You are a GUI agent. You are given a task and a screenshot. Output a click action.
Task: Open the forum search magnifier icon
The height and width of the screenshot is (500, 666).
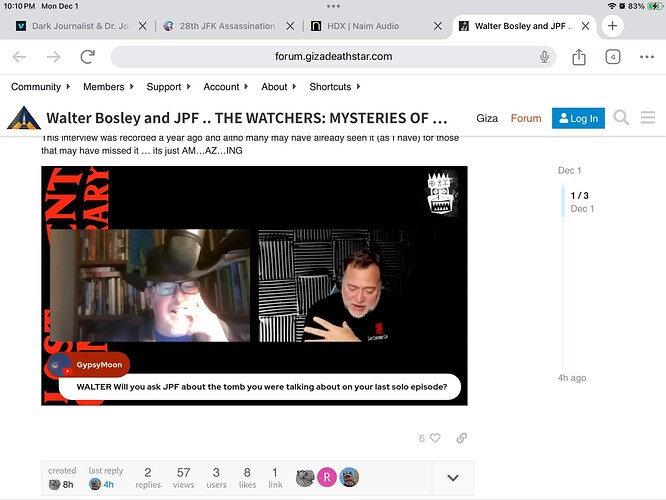click(x=621, y=118)
